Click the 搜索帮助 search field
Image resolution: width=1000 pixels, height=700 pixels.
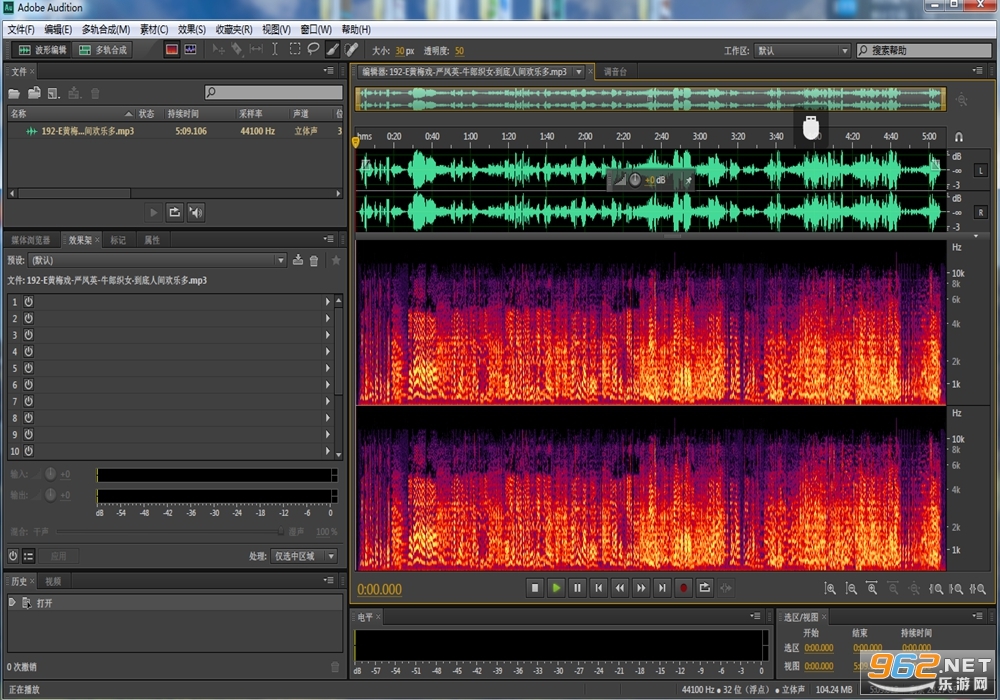(x=923, y=50)
